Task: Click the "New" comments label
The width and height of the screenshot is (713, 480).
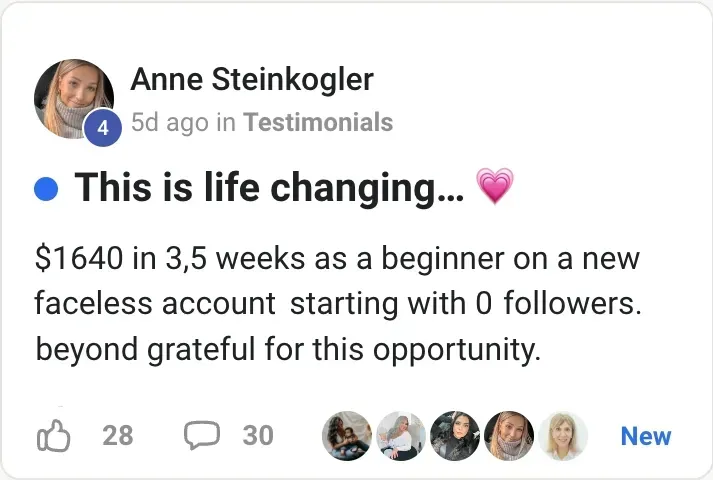Action: click(646, 436)
